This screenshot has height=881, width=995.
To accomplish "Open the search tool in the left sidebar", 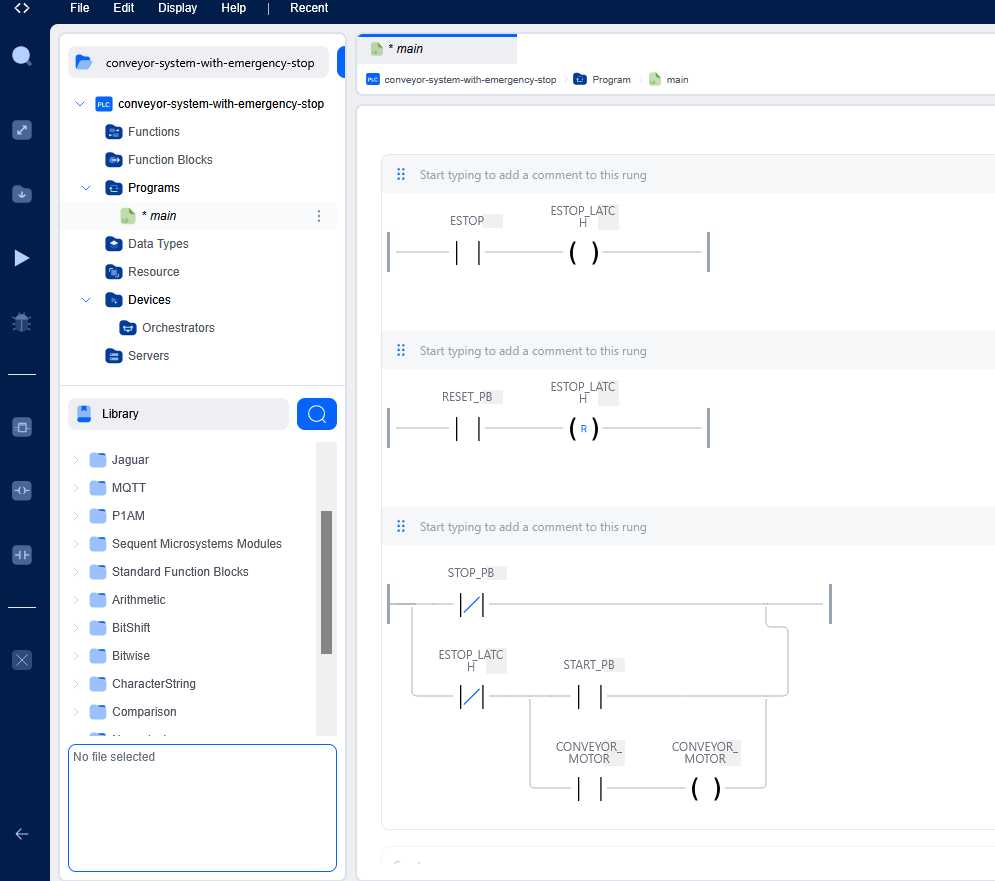I will tap(22, 56).
